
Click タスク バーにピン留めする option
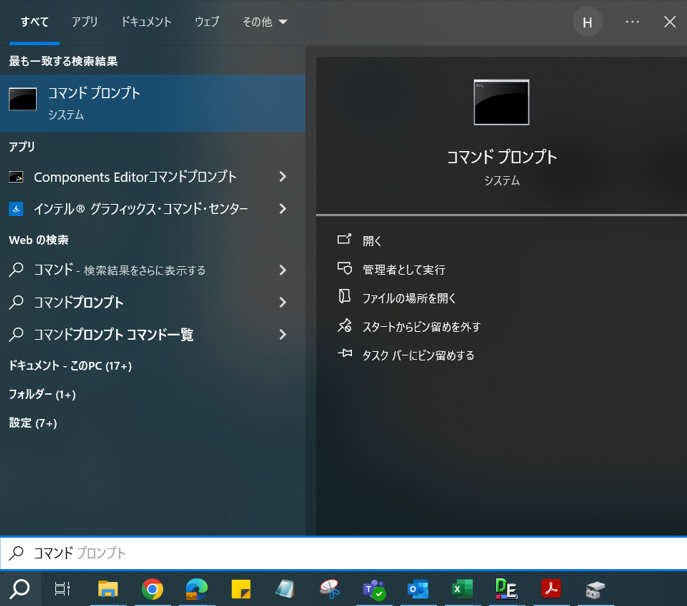click(417, 355)
